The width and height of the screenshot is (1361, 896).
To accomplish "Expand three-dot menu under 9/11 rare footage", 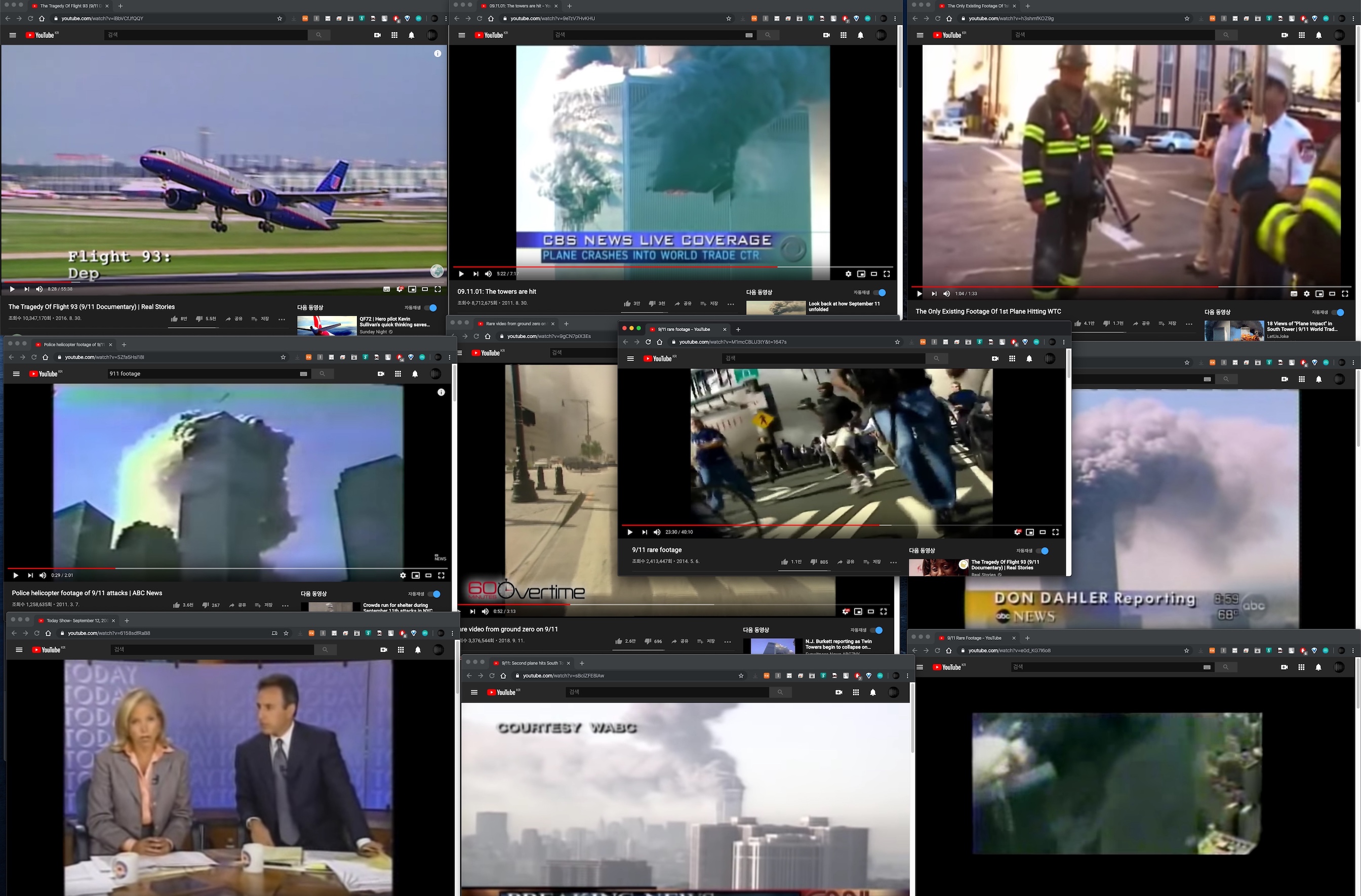I will 893,562.
